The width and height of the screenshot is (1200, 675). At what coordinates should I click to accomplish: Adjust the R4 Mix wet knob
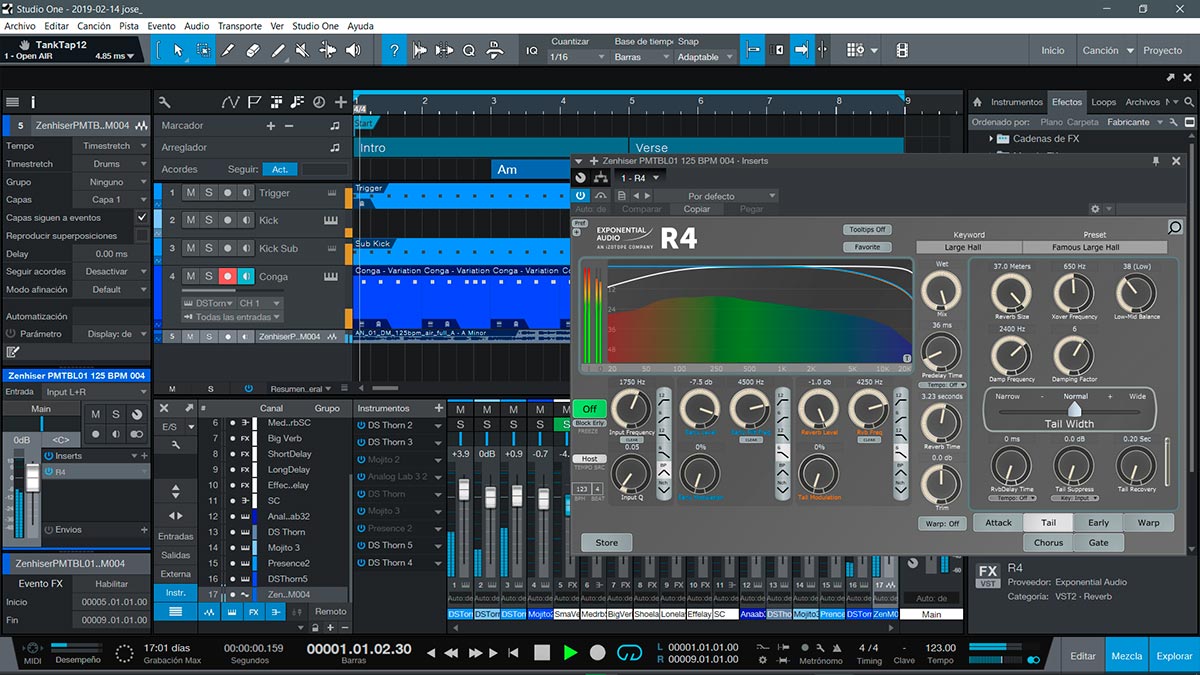tap(941, 290)
